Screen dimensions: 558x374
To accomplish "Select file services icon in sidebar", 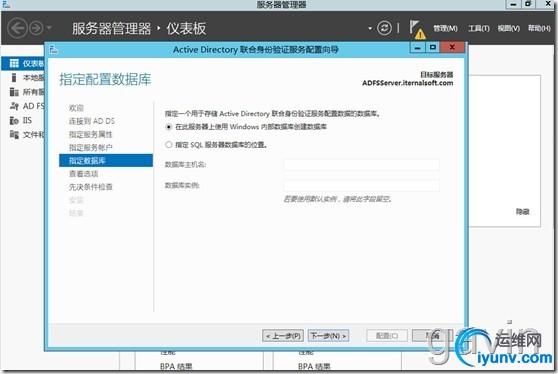I will 14,135.
